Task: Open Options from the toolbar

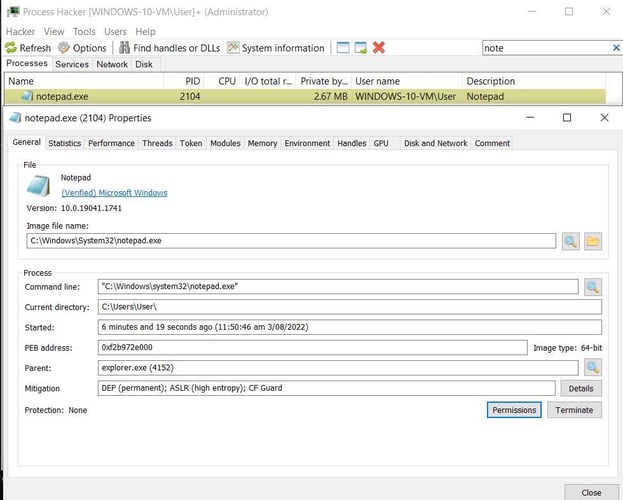Action: point(82,48)
